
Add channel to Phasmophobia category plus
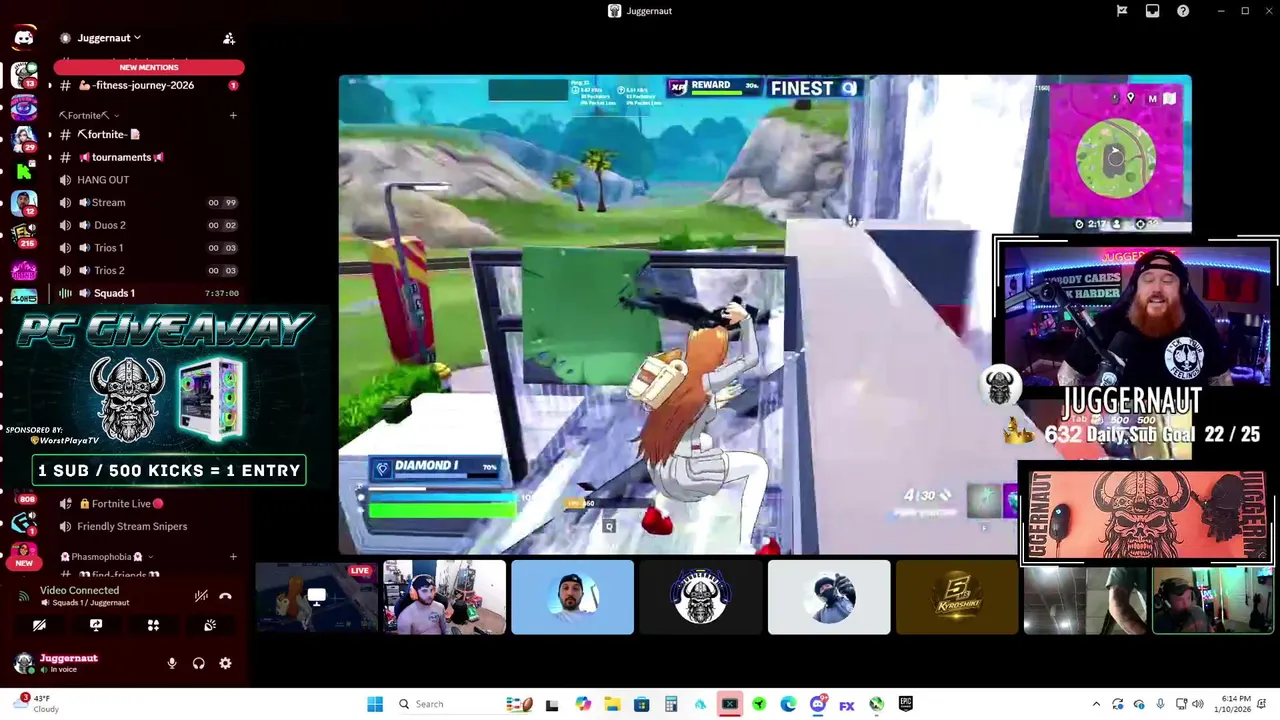click(233, 557)
